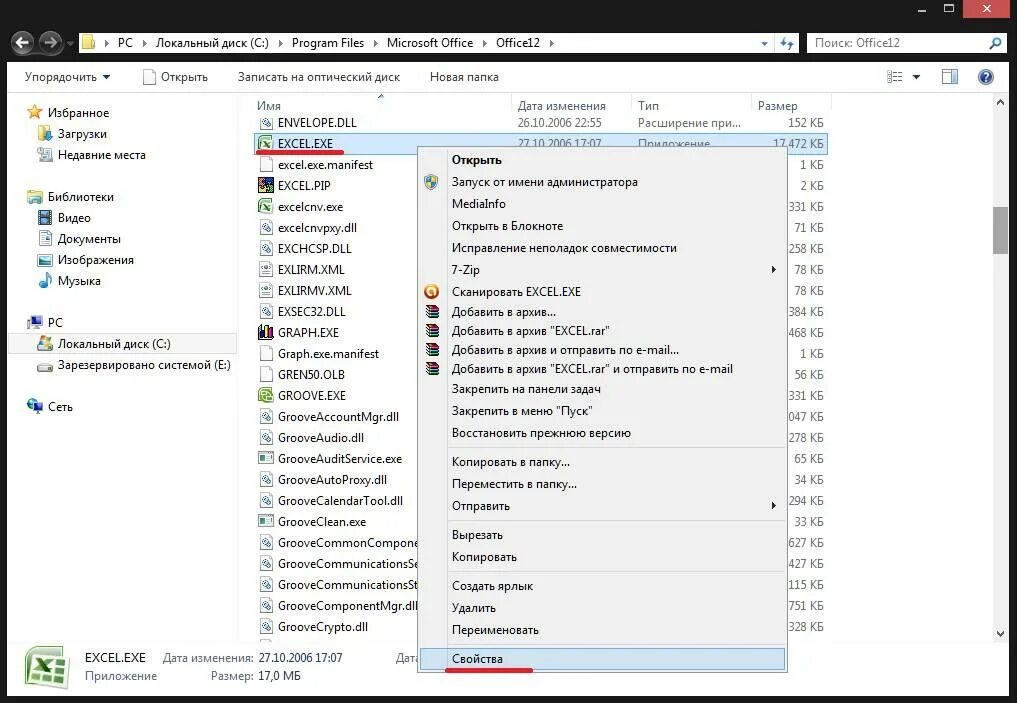1017x703 pixels.
Task: Select the EXLIRM.XML file name
Action: click(311, 269)
